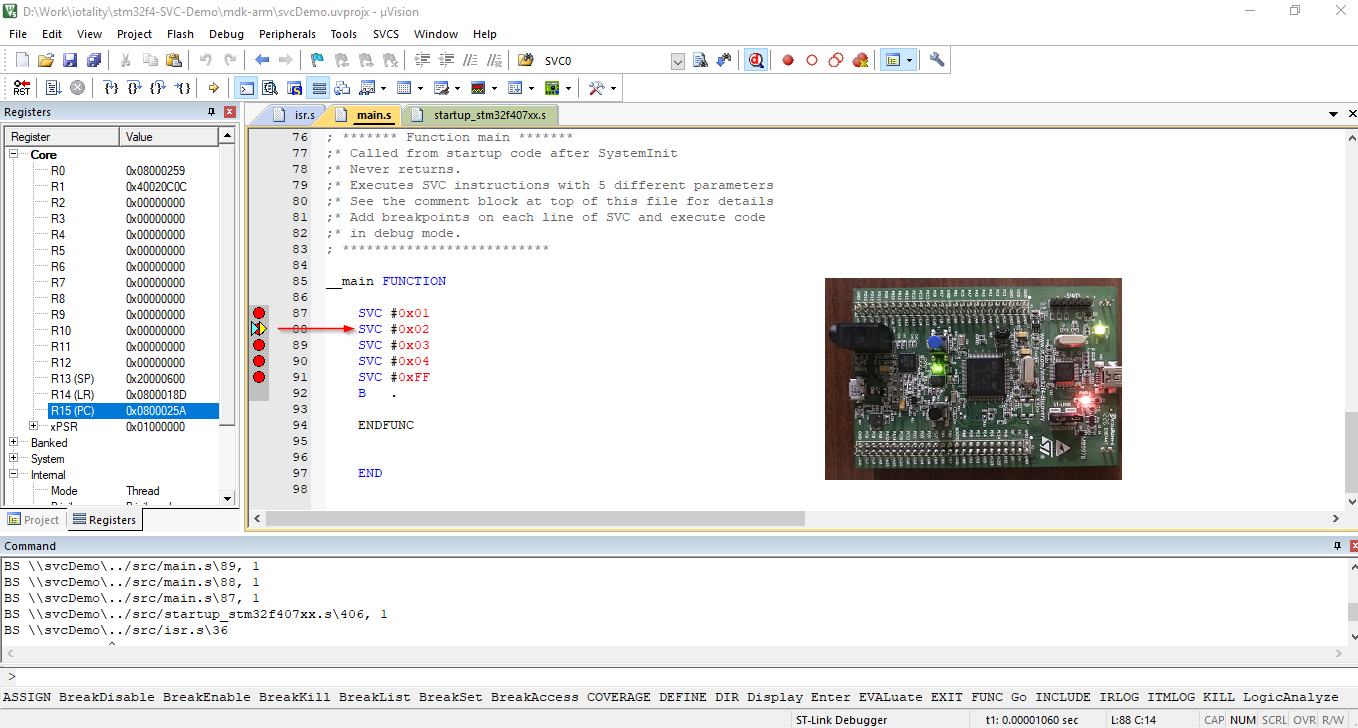Screen dimensions: 1358x728
Task: Click the Find in Files icon
Action: [x=525, y=60]
